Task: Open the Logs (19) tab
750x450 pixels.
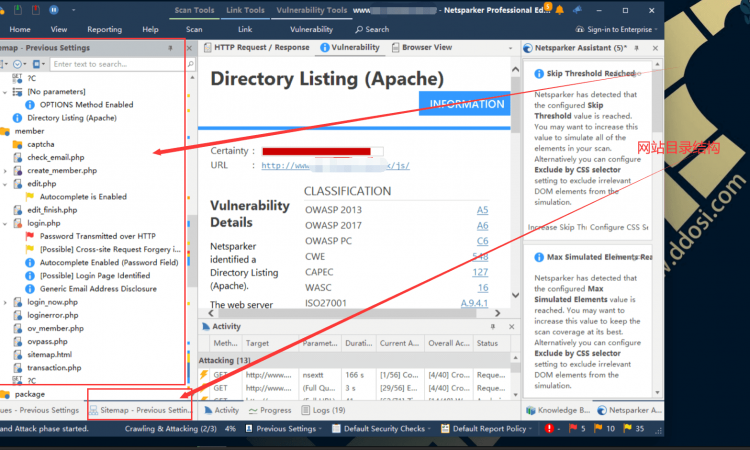Action: click(x=323, y=410)
